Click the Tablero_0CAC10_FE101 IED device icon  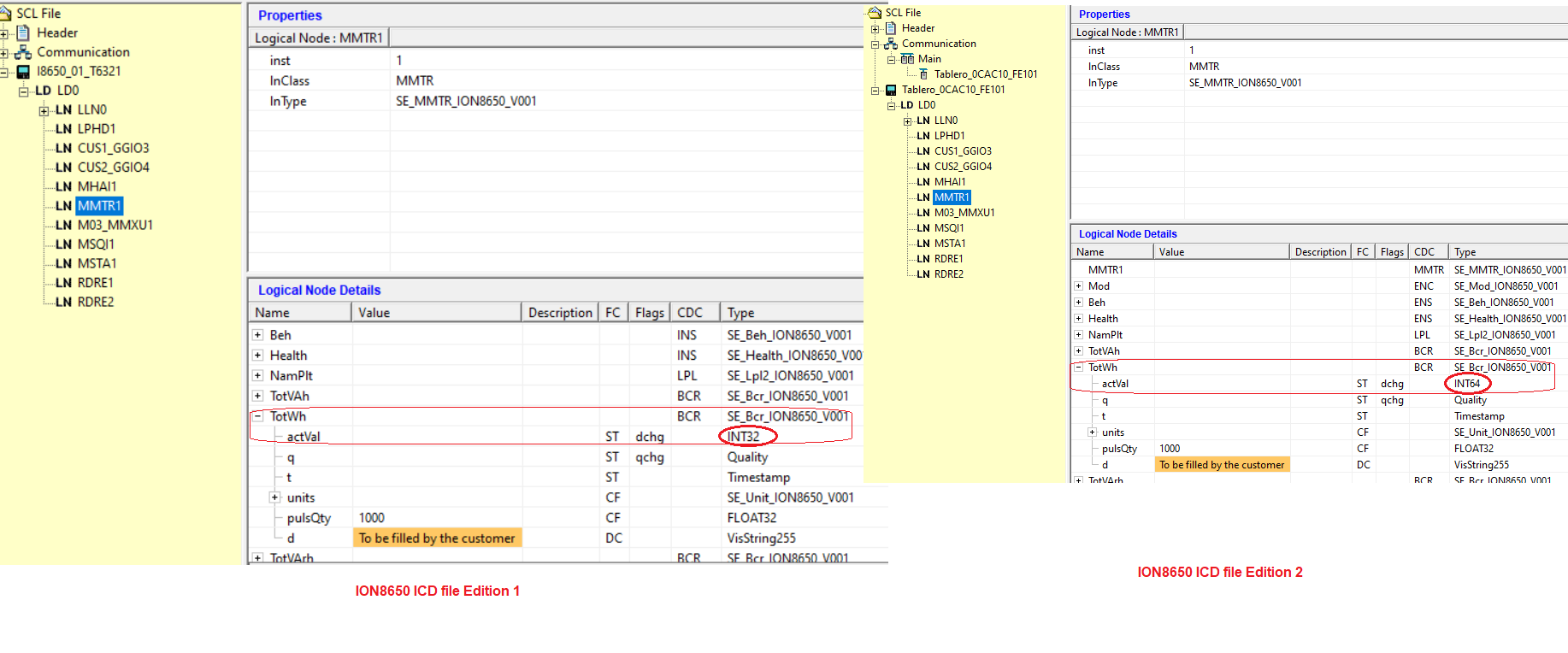891,90
